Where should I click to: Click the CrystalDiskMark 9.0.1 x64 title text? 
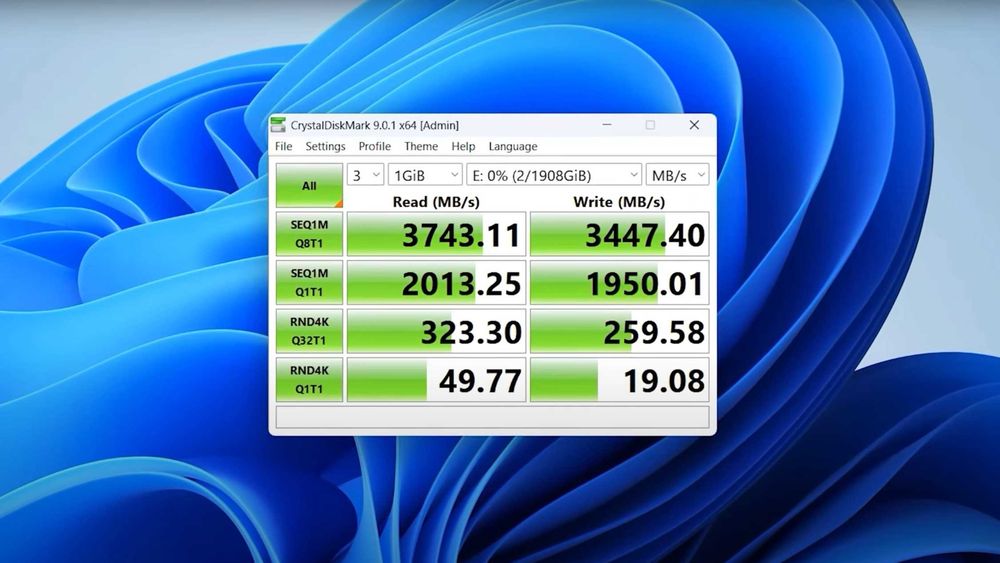pyautogui.click(x=374, y=125)
